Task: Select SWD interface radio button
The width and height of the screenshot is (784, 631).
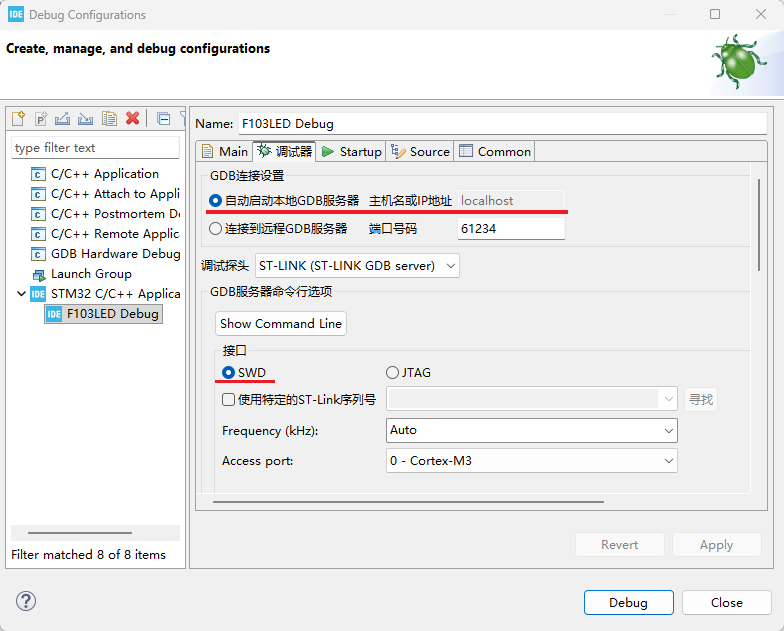Action: (x=244, y=373)
